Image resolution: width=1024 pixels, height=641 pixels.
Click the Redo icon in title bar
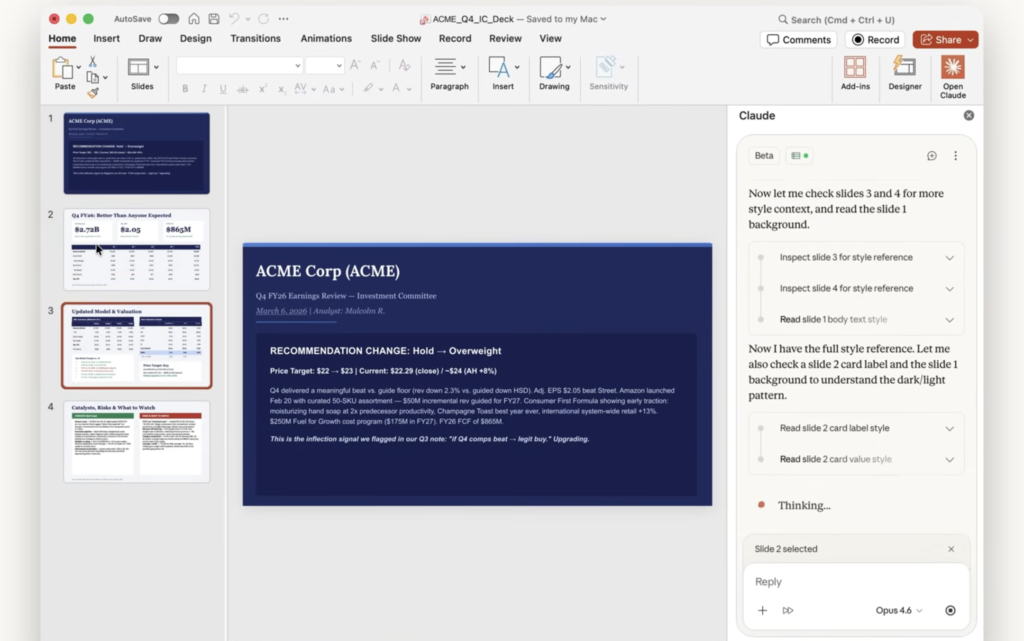263,19
